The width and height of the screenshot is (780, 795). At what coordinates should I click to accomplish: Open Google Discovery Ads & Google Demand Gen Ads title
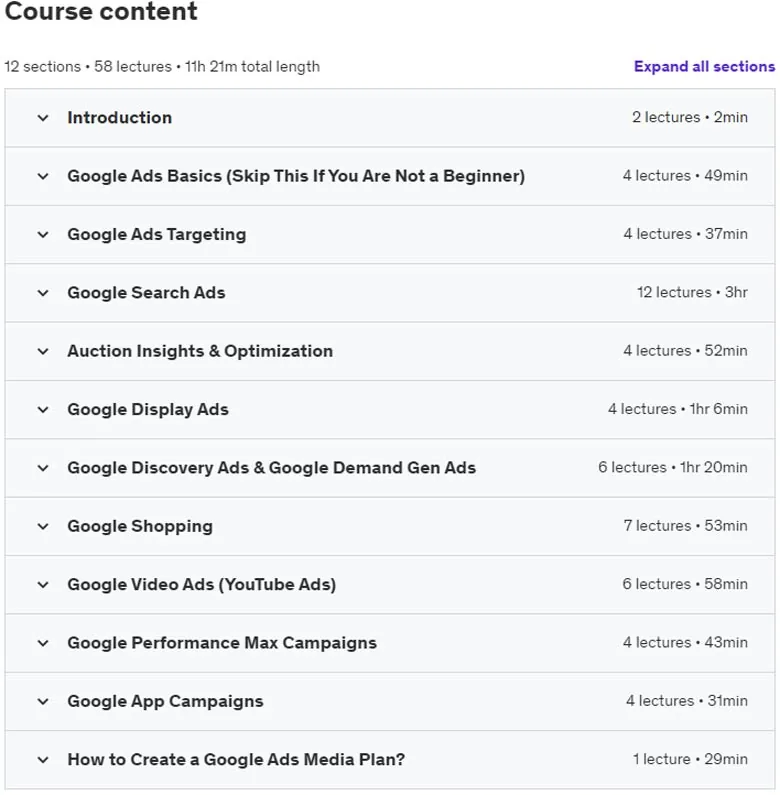pyautogui.click(x=272, y=468)
